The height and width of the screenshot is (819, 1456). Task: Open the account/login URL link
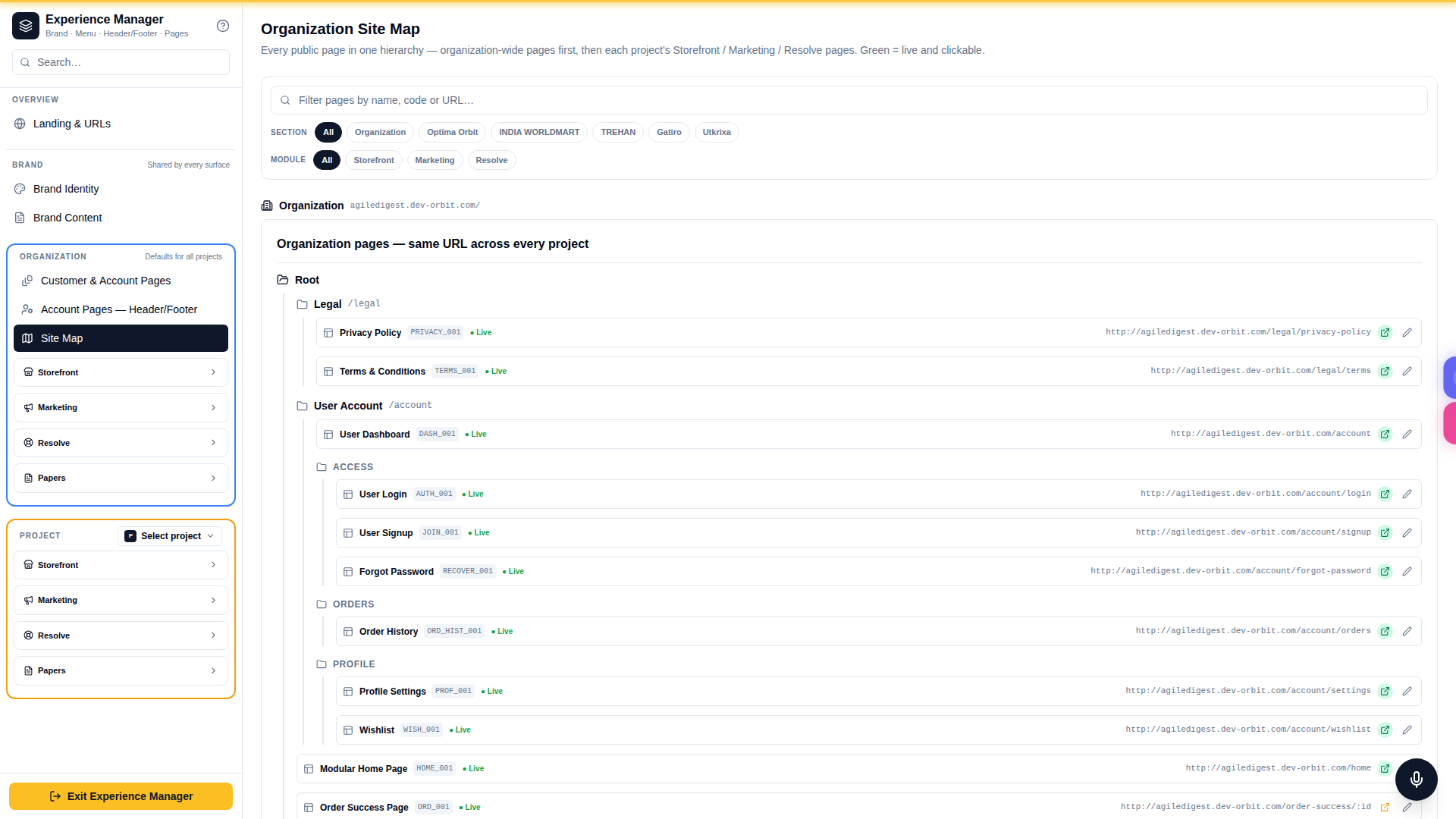1255,494
